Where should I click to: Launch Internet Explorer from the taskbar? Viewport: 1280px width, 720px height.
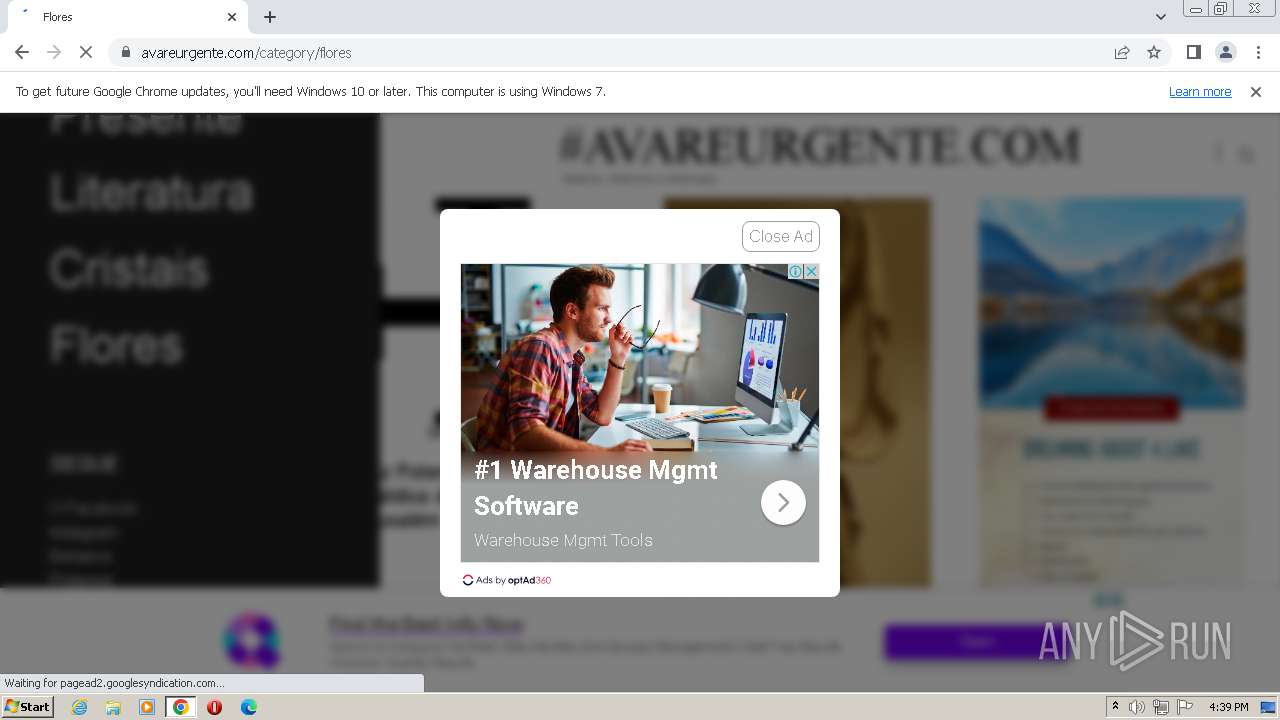79,707
